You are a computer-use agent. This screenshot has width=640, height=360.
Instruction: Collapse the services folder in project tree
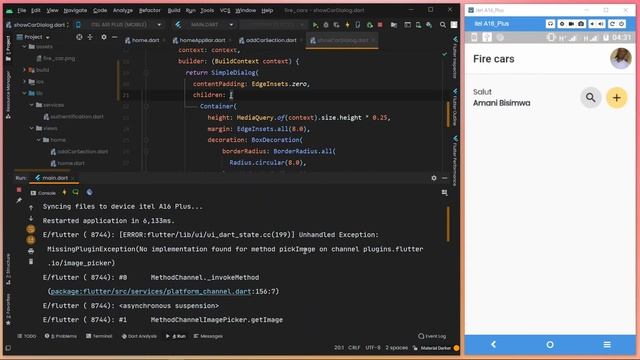[x=31, y=105]
